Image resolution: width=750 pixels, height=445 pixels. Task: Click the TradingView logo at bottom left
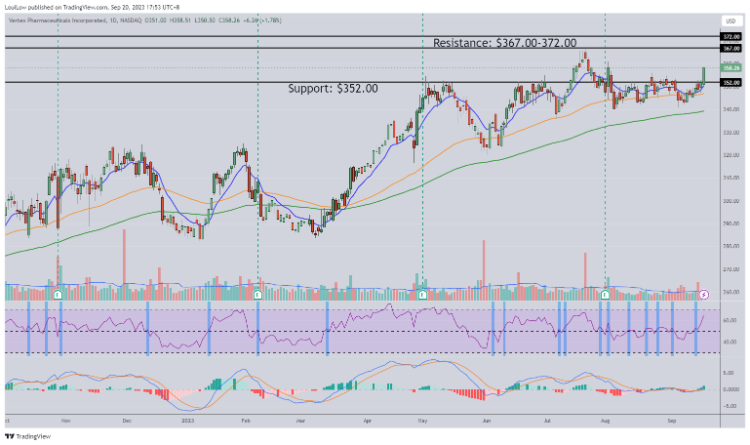click(x=28, y=436)
